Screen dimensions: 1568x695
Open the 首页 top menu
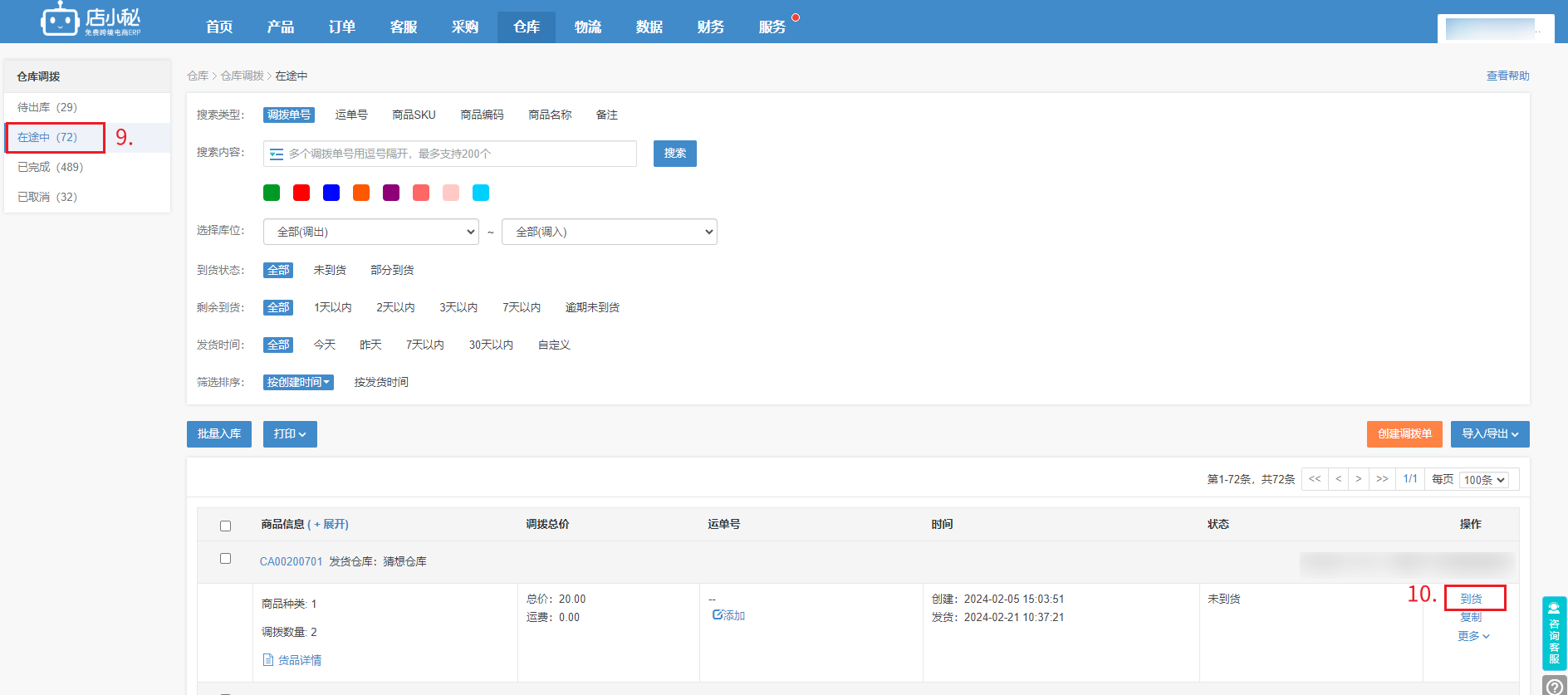219,27
